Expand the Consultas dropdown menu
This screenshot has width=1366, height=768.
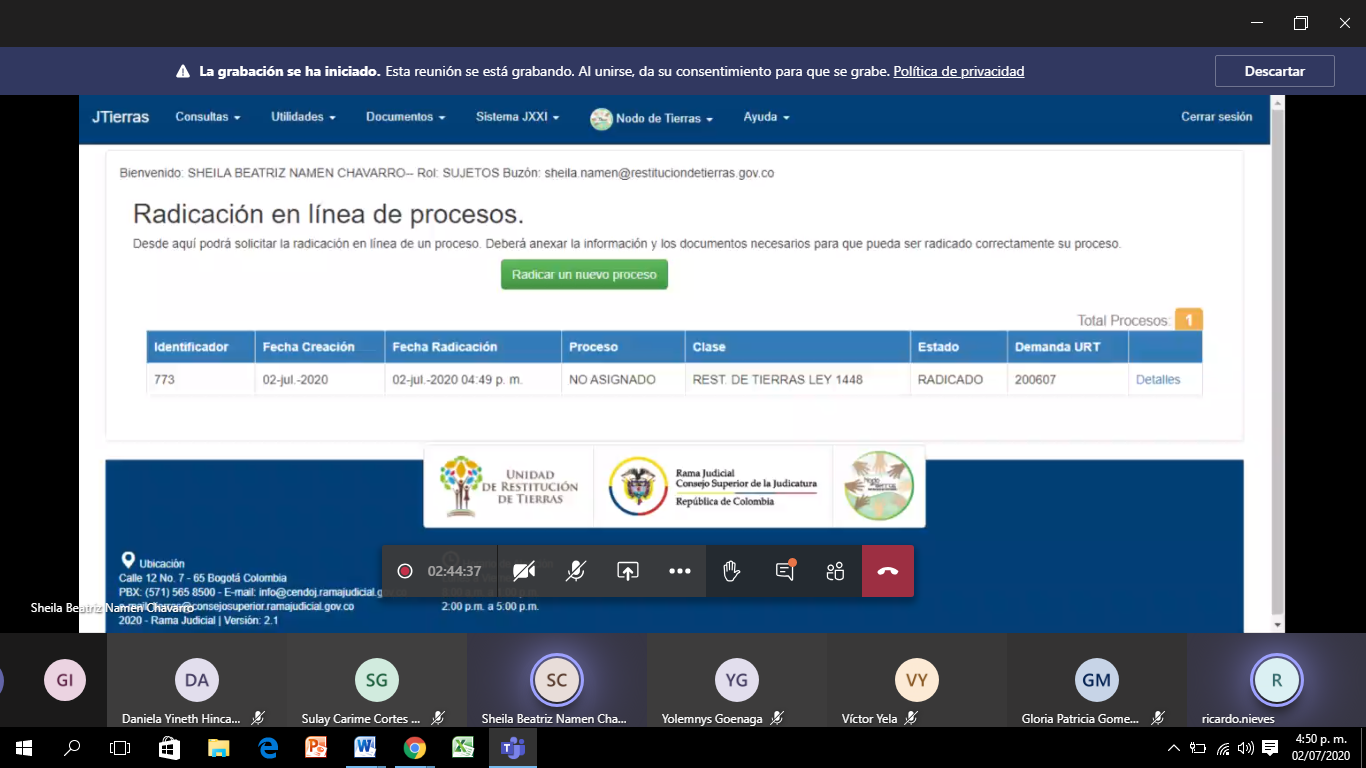(208, 117)
